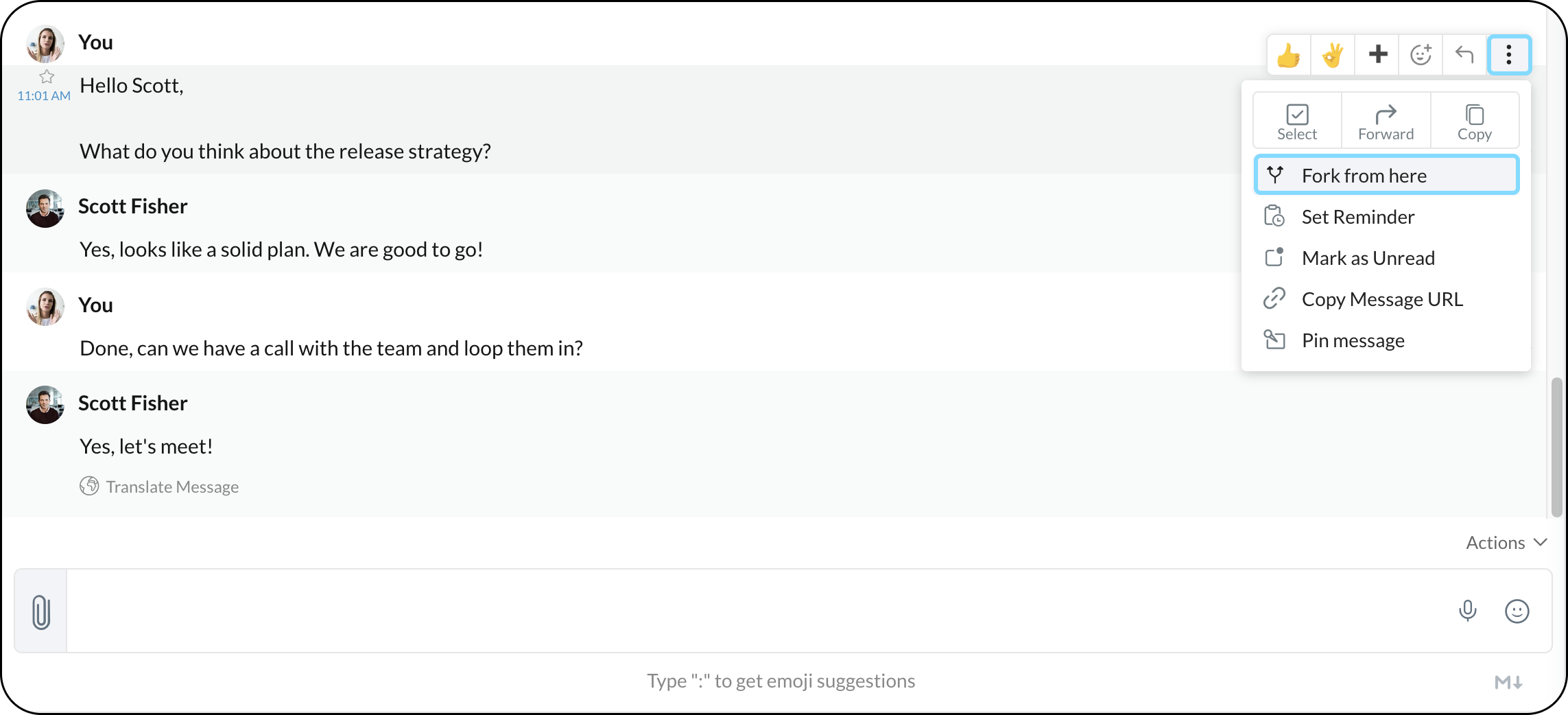
Task: Open emoji picker in message composer
Action: click(1517, 611)
